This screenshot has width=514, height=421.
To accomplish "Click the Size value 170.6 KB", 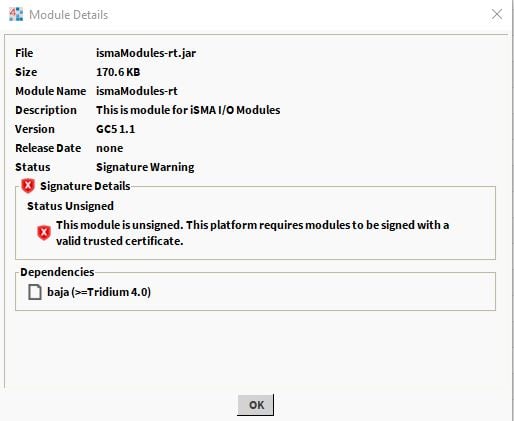I will point(118,72).
